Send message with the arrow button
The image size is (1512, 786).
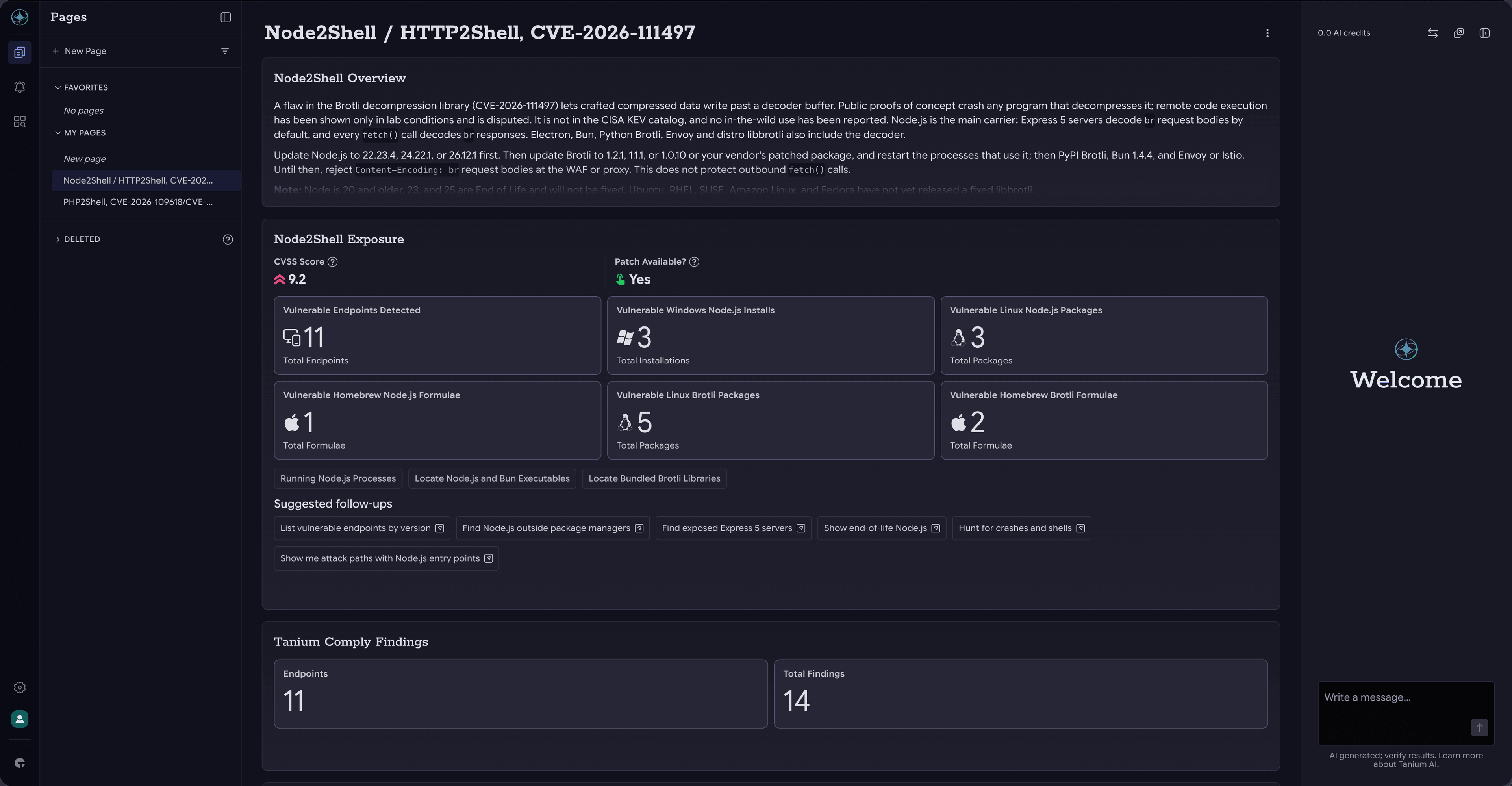pyautogui.click(x=1479, y=727)
